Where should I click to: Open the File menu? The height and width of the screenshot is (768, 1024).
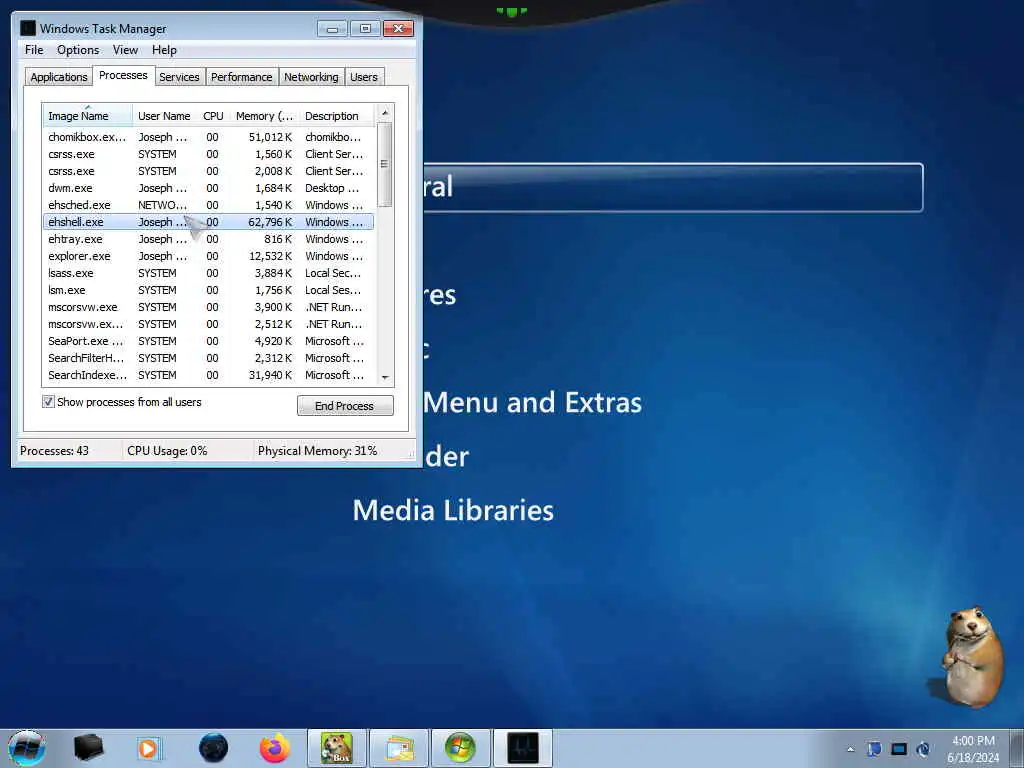[x=34, y=50]
